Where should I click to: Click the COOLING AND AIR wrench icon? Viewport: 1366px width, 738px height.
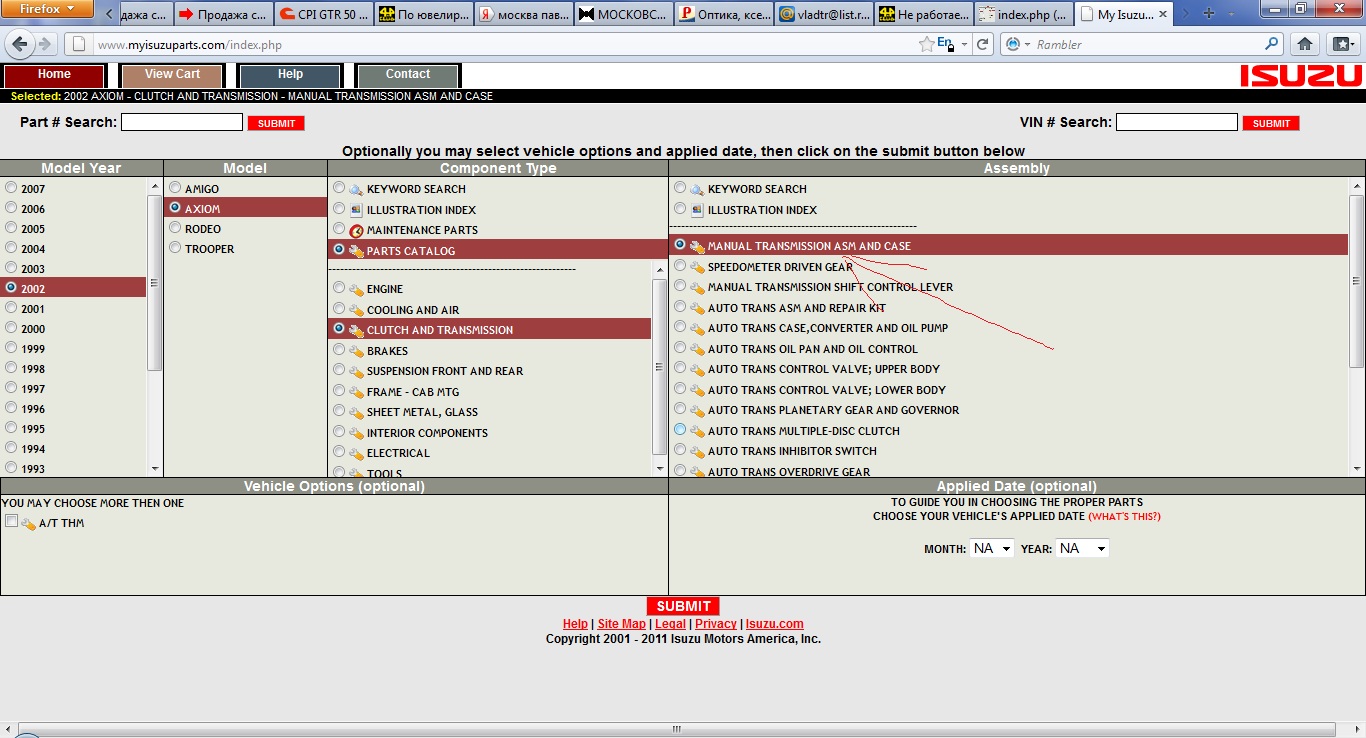point(355,310)
